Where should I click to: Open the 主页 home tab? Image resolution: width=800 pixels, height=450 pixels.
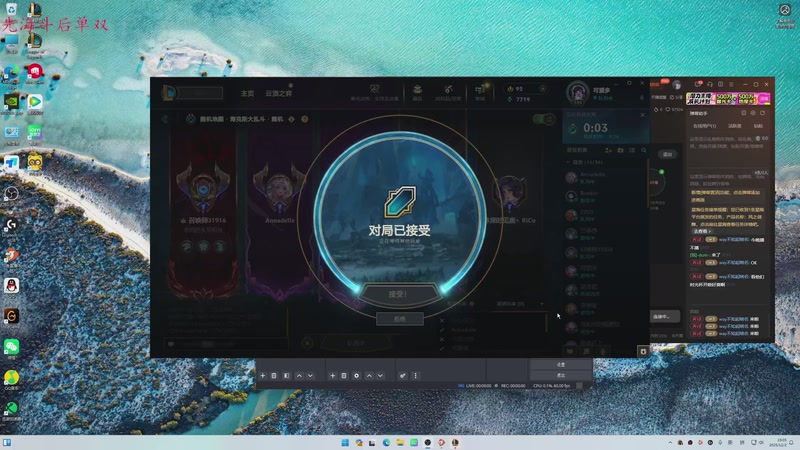pos(247,93)
